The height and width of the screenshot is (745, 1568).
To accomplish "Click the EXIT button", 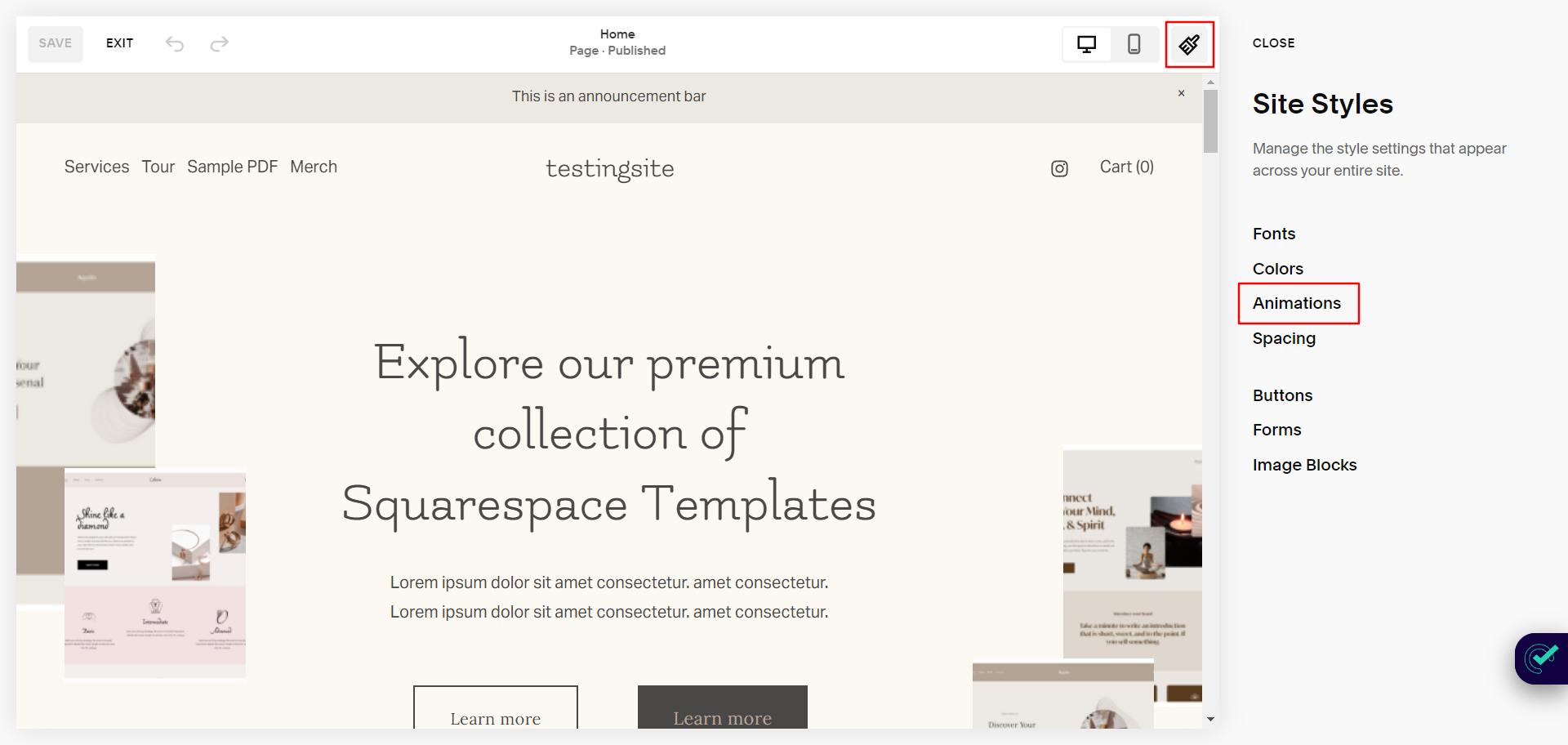I will click(x=119, y=43).
